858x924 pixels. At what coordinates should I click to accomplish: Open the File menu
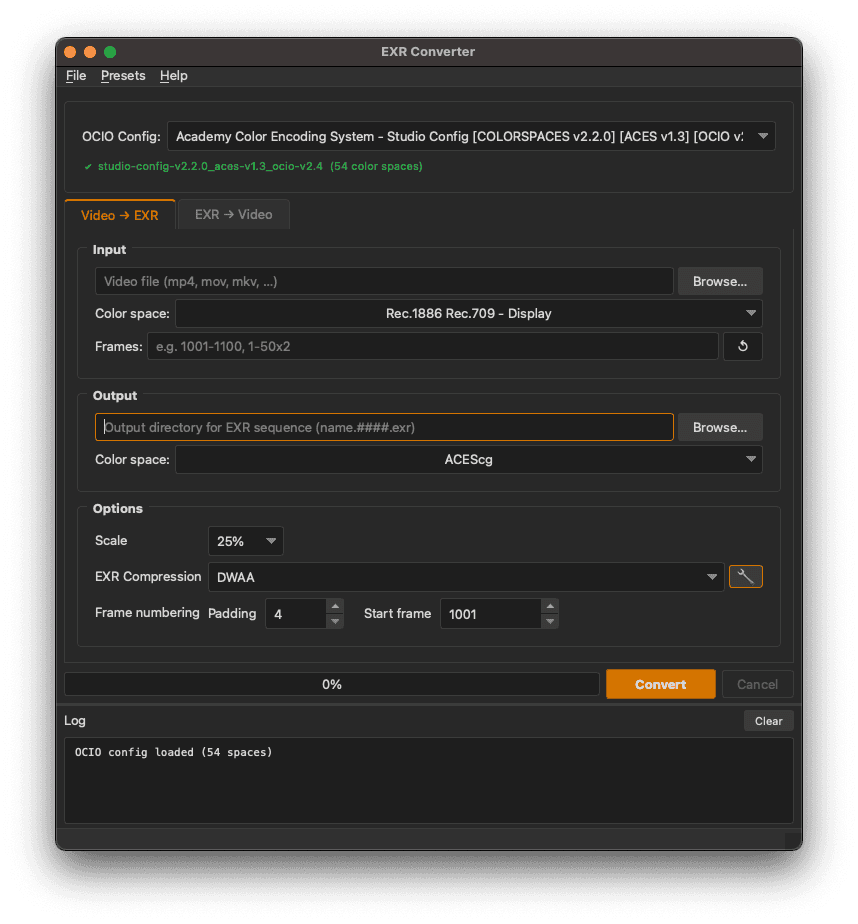[76, 75]
